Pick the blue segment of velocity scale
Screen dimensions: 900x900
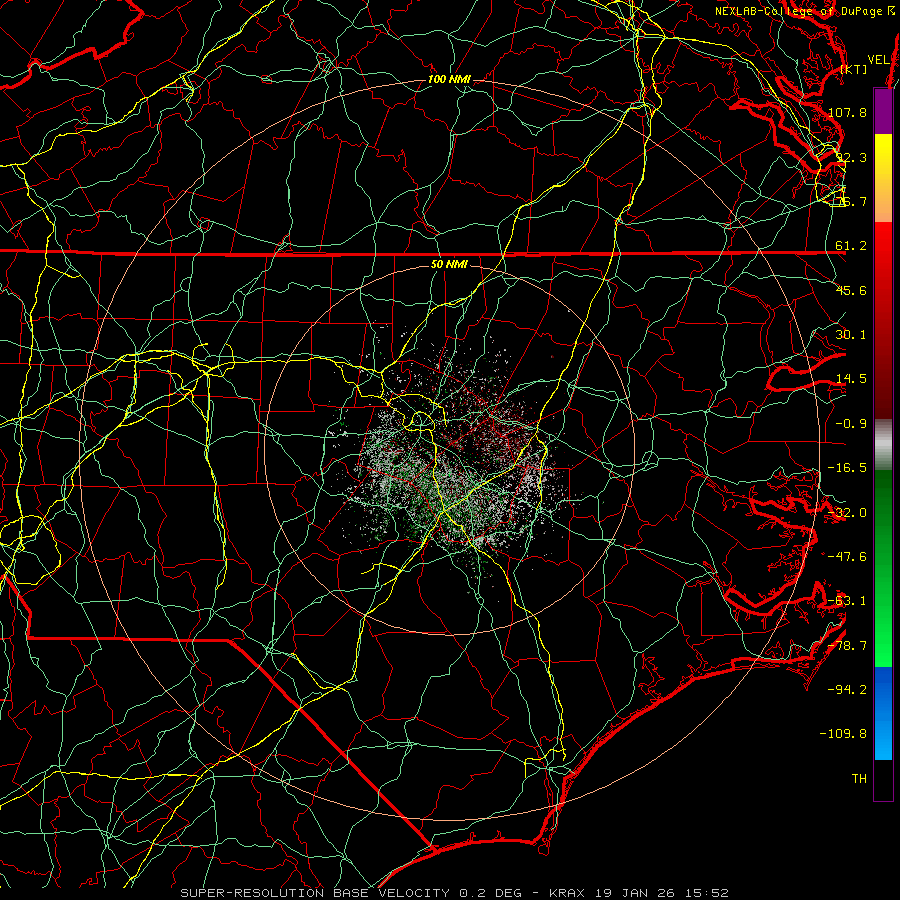(x=883, y=713)
